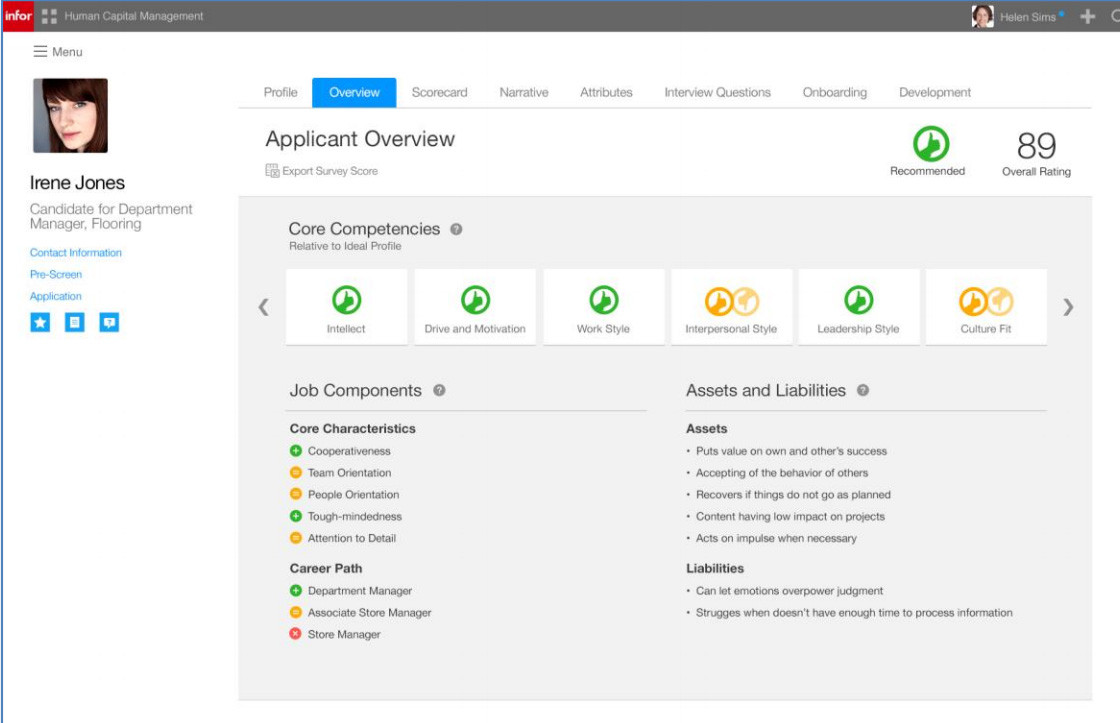Open the hamburger Menu
Screen dimensions: 1120x723
pyautogui.click(x=58, y=51)
